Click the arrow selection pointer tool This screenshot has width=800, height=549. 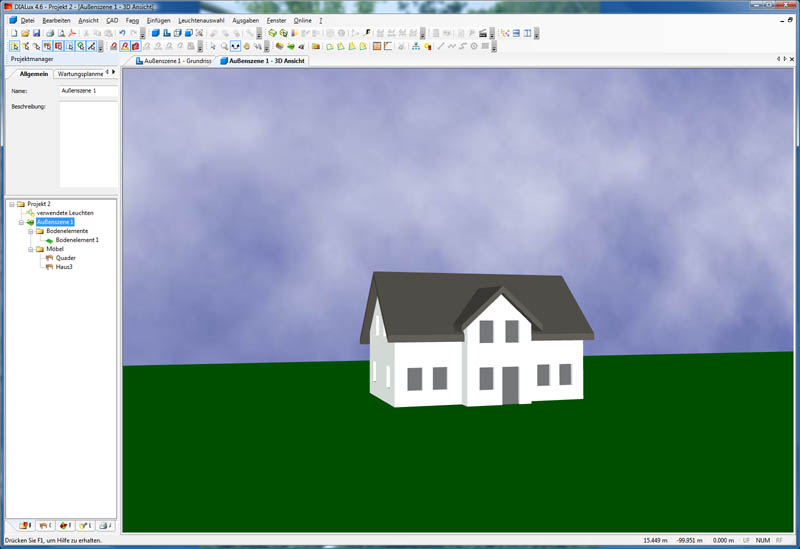coord(212,46)
